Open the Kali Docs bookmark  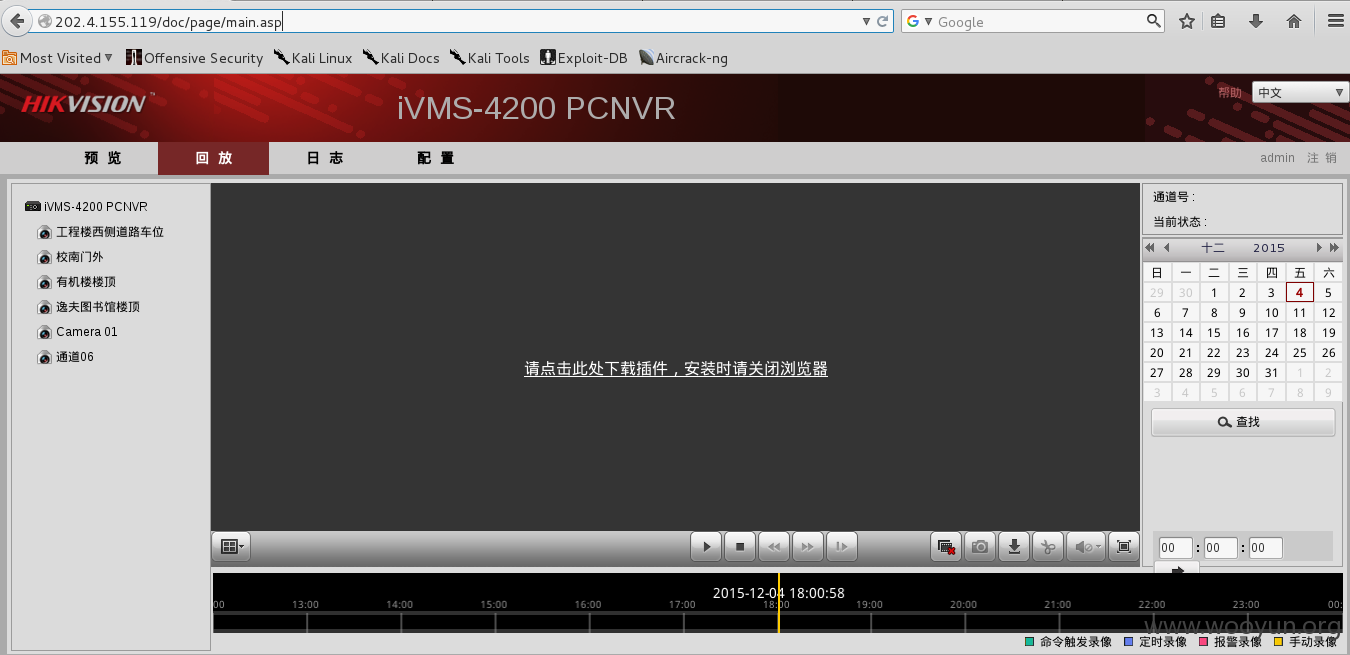pyautogui.click(x=401, y=58)
